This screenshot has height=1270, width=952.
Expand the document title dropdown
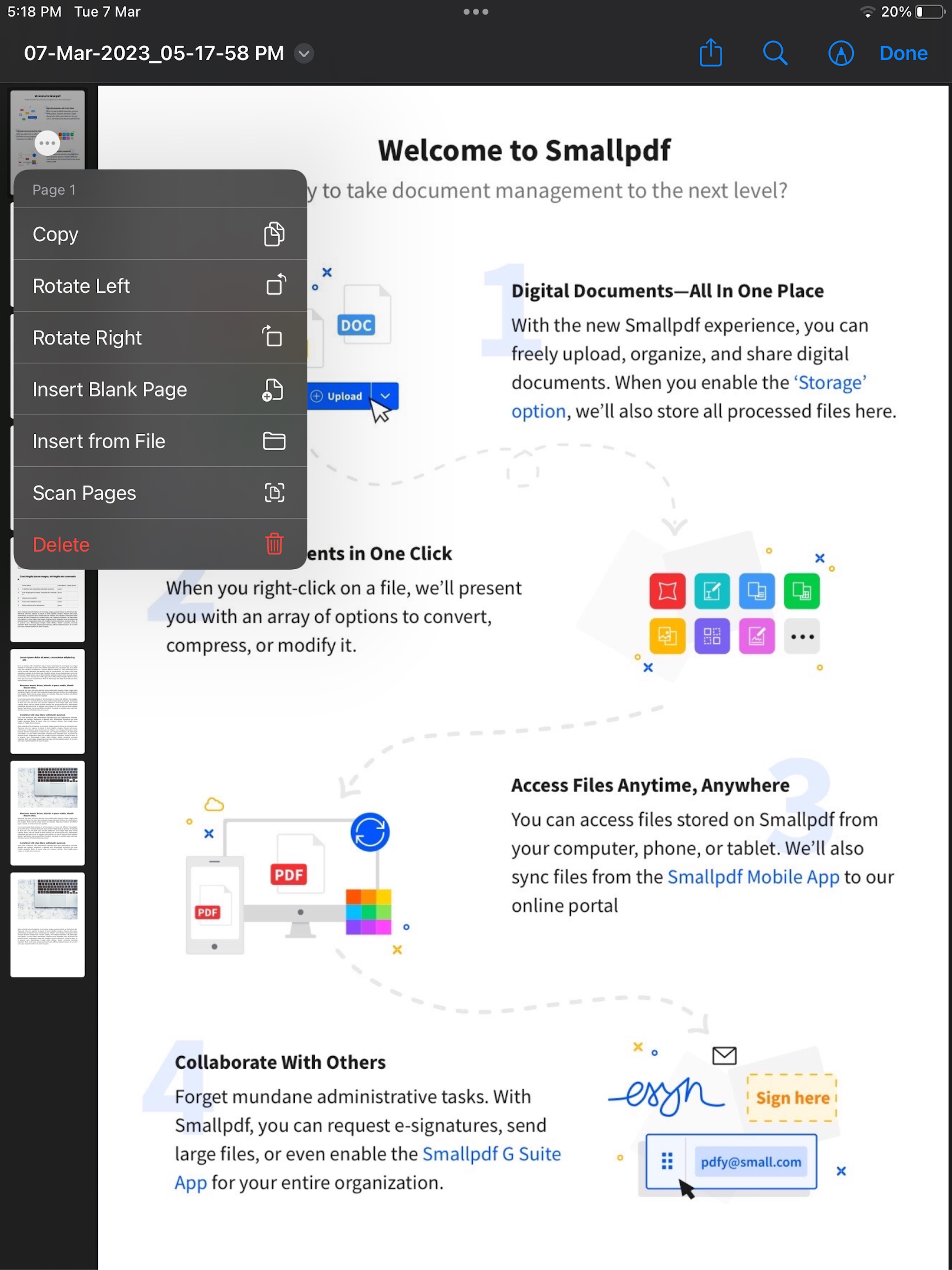click(305, 53)
